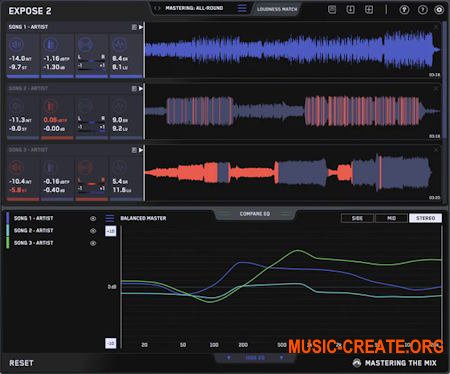
Task: Open the settings gear icon at top right
Action: pos(439,10)
